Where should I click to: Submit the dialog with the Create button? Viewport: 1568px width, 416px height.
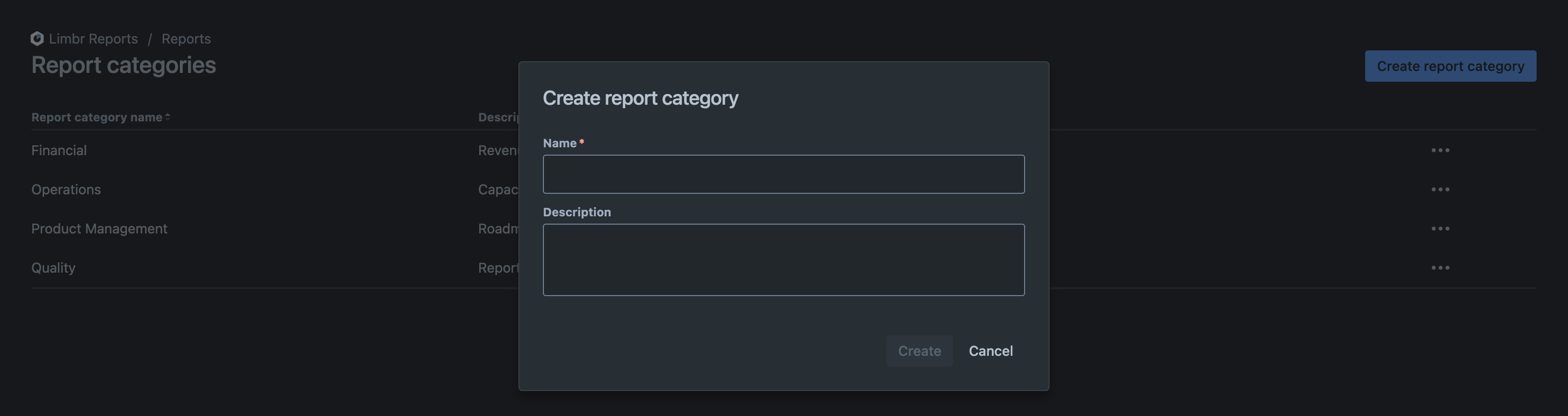click(x=919, y=351)
